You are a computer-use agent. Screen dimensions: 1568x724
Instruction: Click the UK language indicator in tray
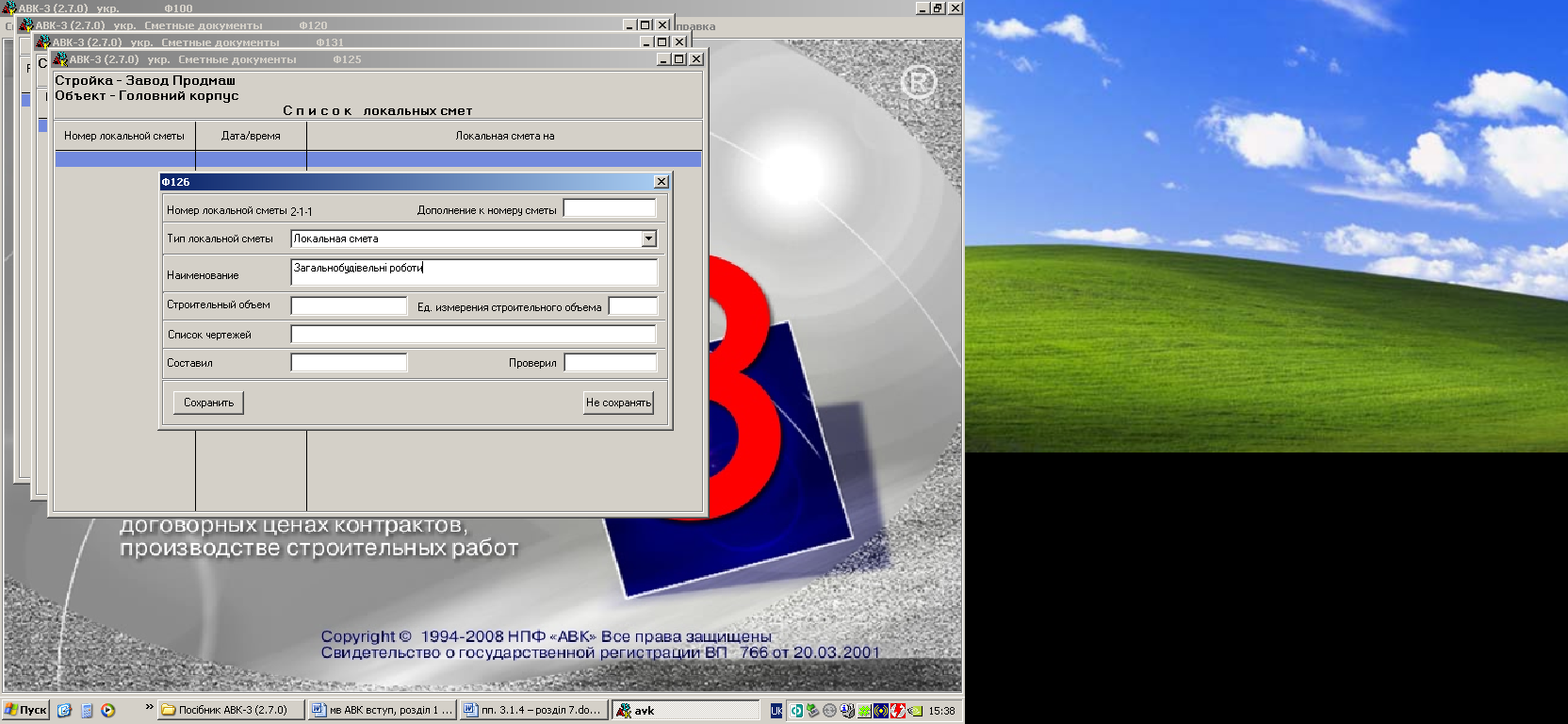click(x=776, y=711)
